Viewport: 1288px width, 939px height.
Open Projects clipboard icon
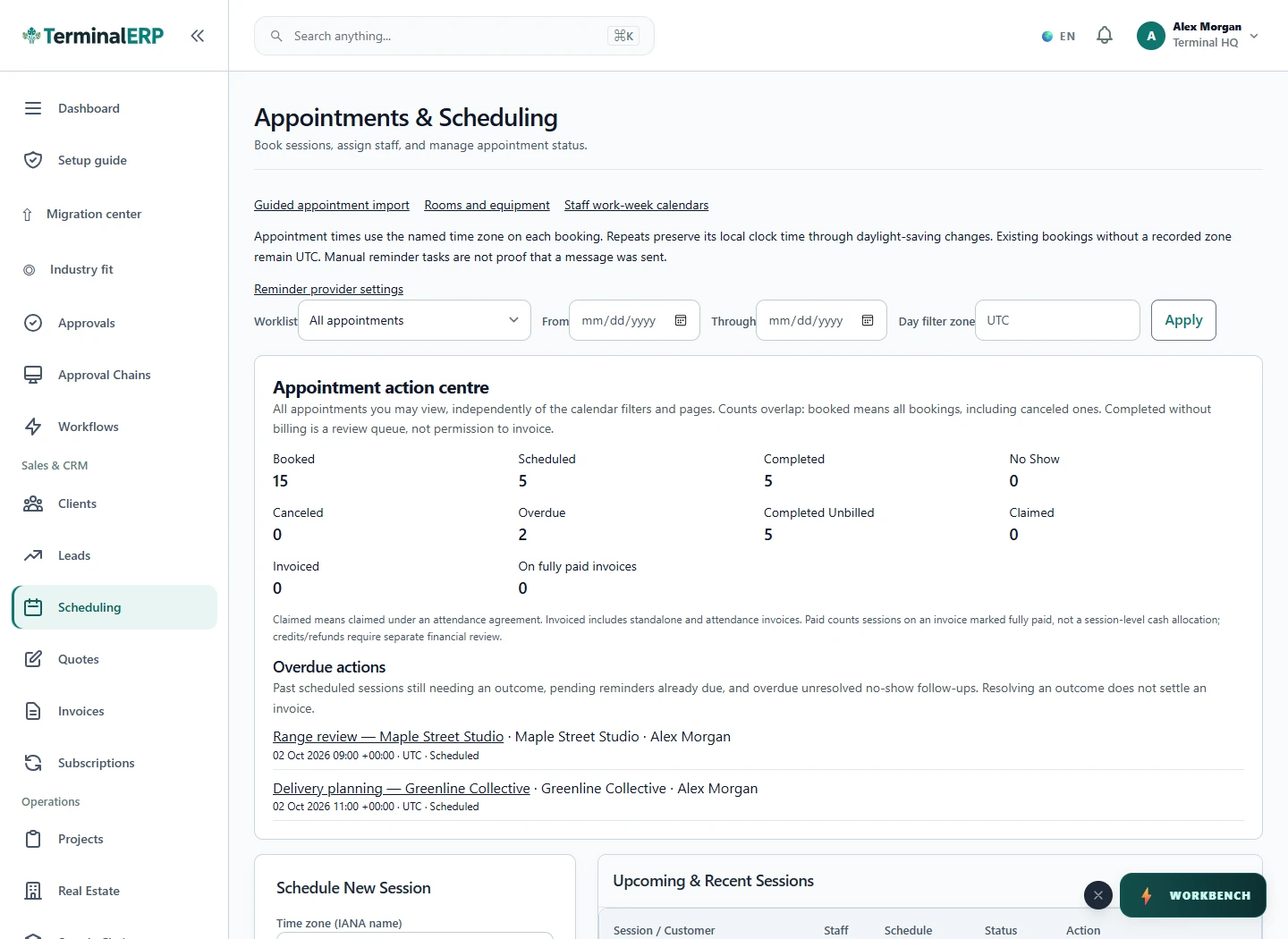pyautogui.click(x=33, y=839)
